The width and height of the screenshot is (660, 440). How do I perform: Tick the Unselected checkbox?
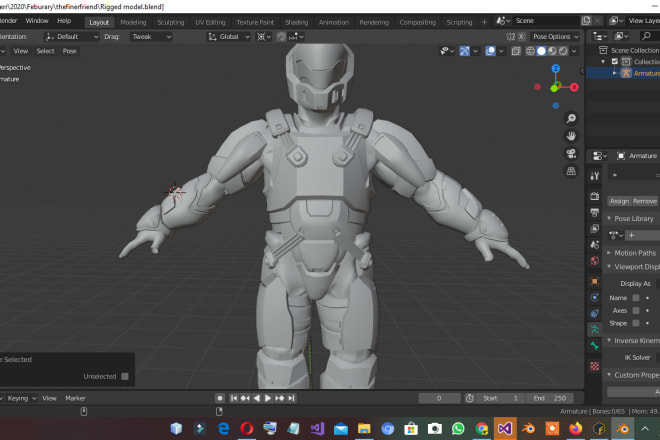[x=125, y=376]
